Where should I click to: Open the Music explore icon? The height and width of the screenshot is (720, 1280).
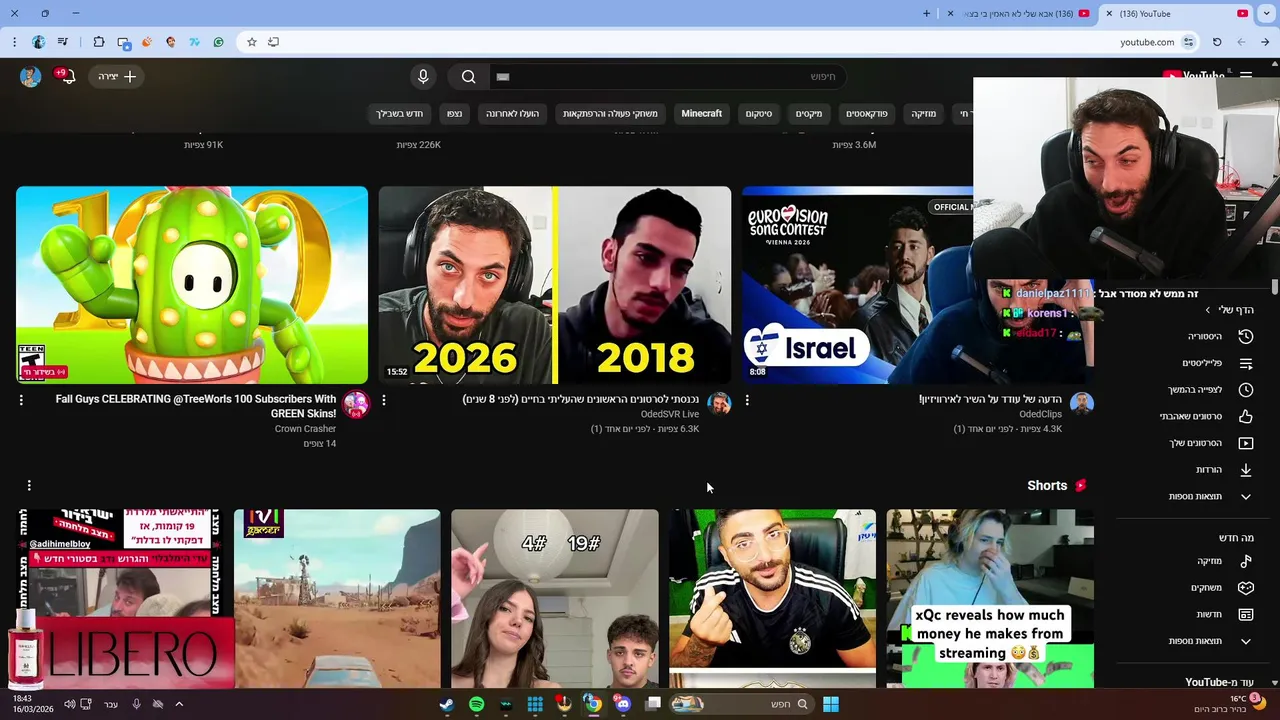(x=1246, y=561)
